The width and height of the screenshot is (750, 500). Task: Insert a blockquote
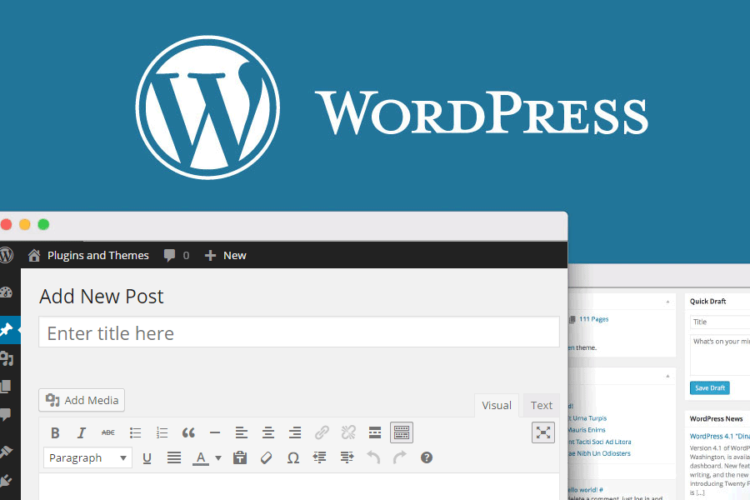[188, 433]
